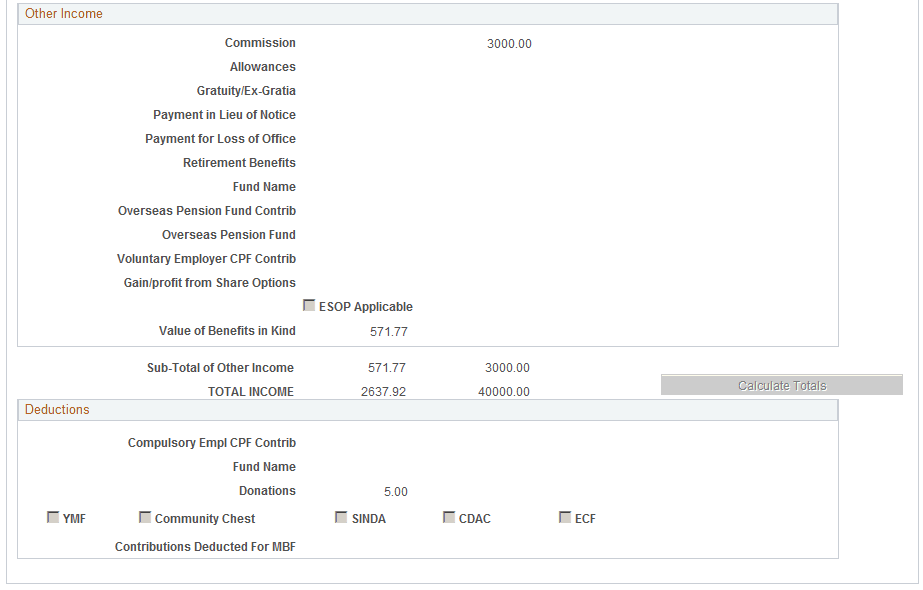Click the Allowances label
Viewport: 923px width, 590px height.
click(x=263, y=67)
